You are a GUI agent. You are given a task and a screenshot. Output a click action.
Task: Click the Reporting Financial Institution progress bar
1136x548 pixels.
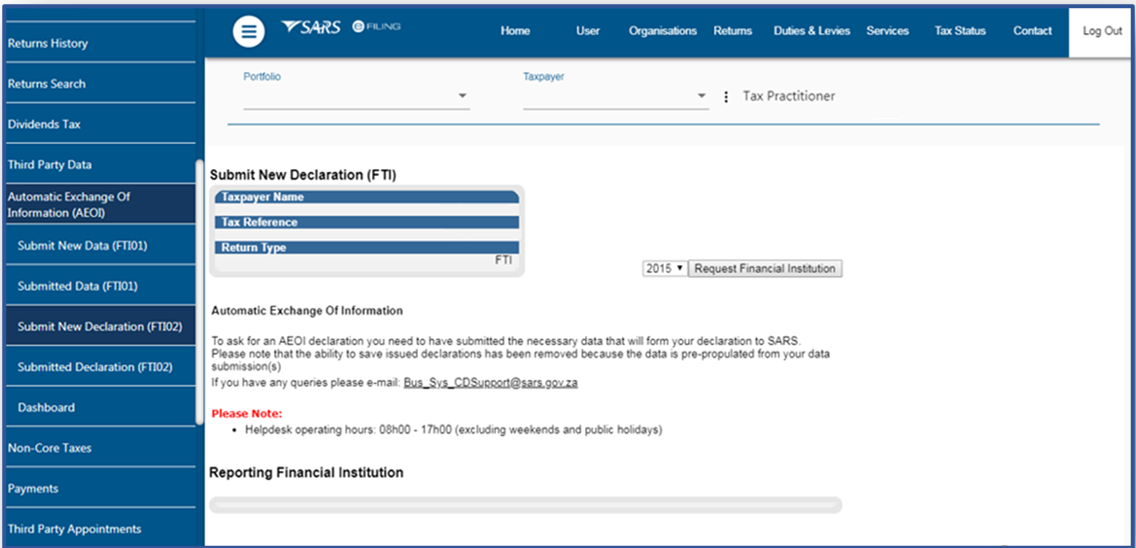[525, 505]
